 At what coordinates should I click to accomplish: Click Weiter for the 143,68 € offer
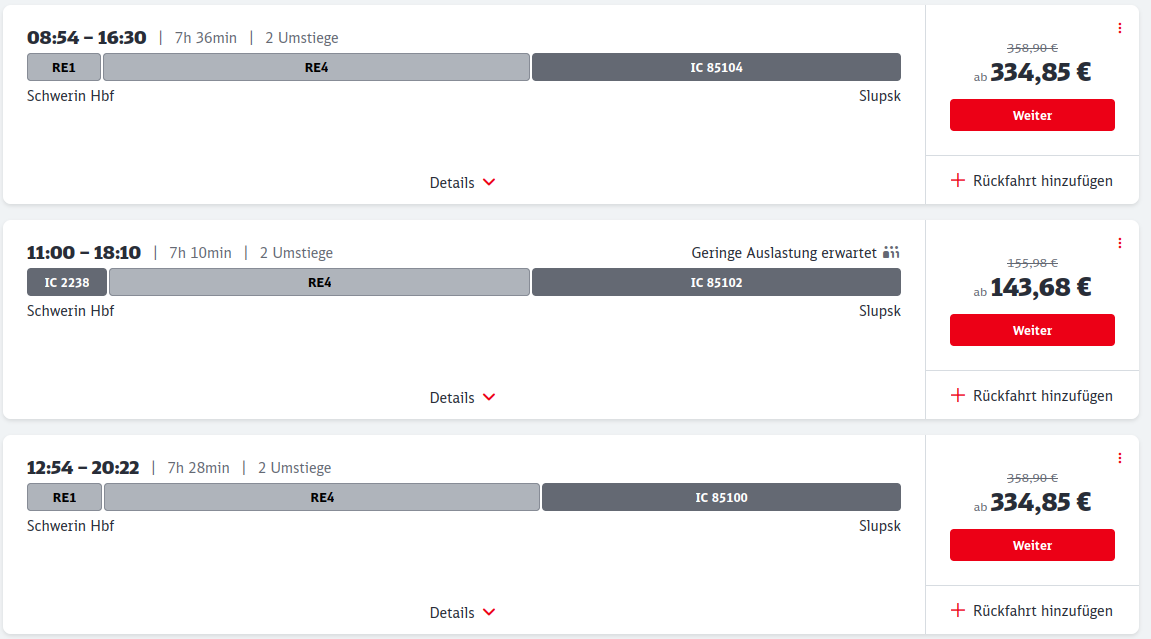click(x=1032, y=330)
